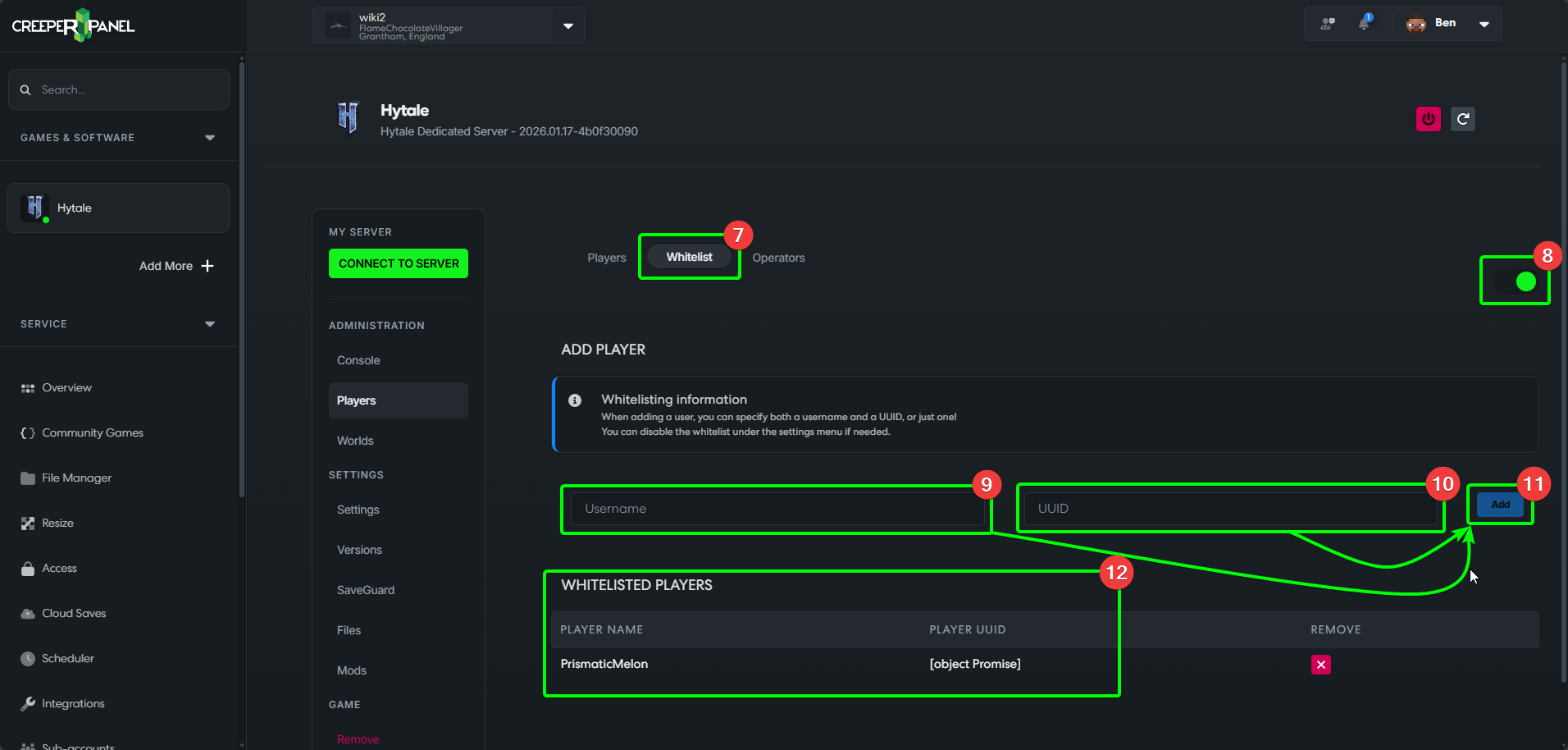
Task: Open the Ben user account dropdown
Action: pyautogui.click(x=1484, y=24)
